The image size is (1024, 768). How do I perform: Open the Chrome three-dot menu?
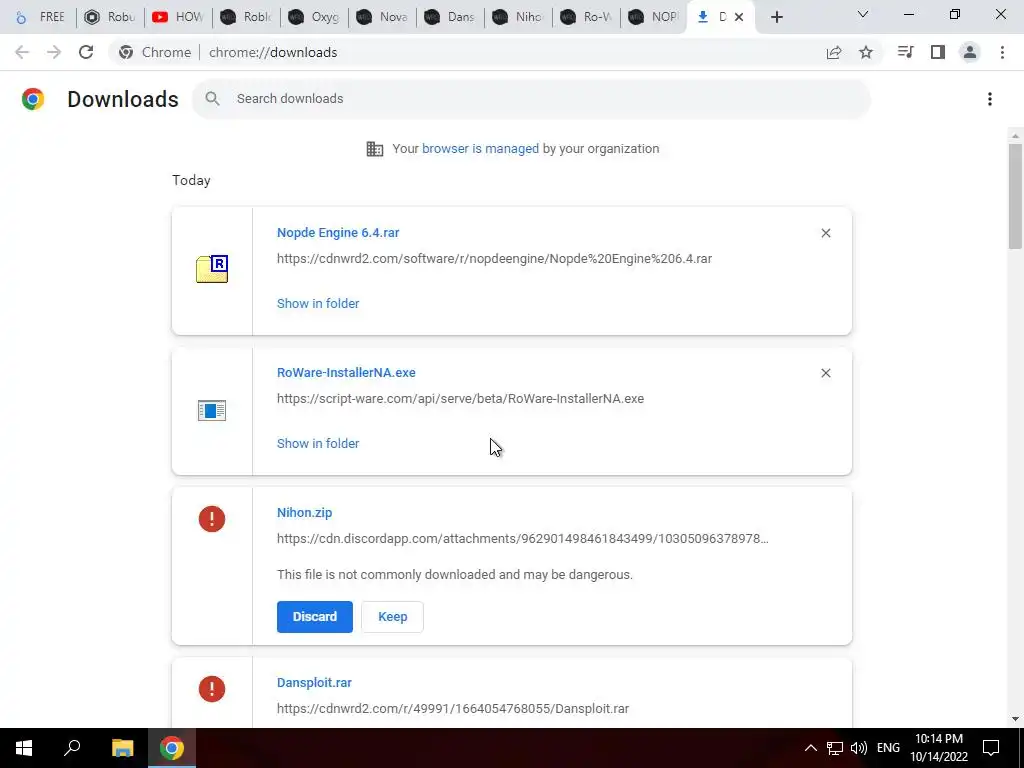[1002, 52]
